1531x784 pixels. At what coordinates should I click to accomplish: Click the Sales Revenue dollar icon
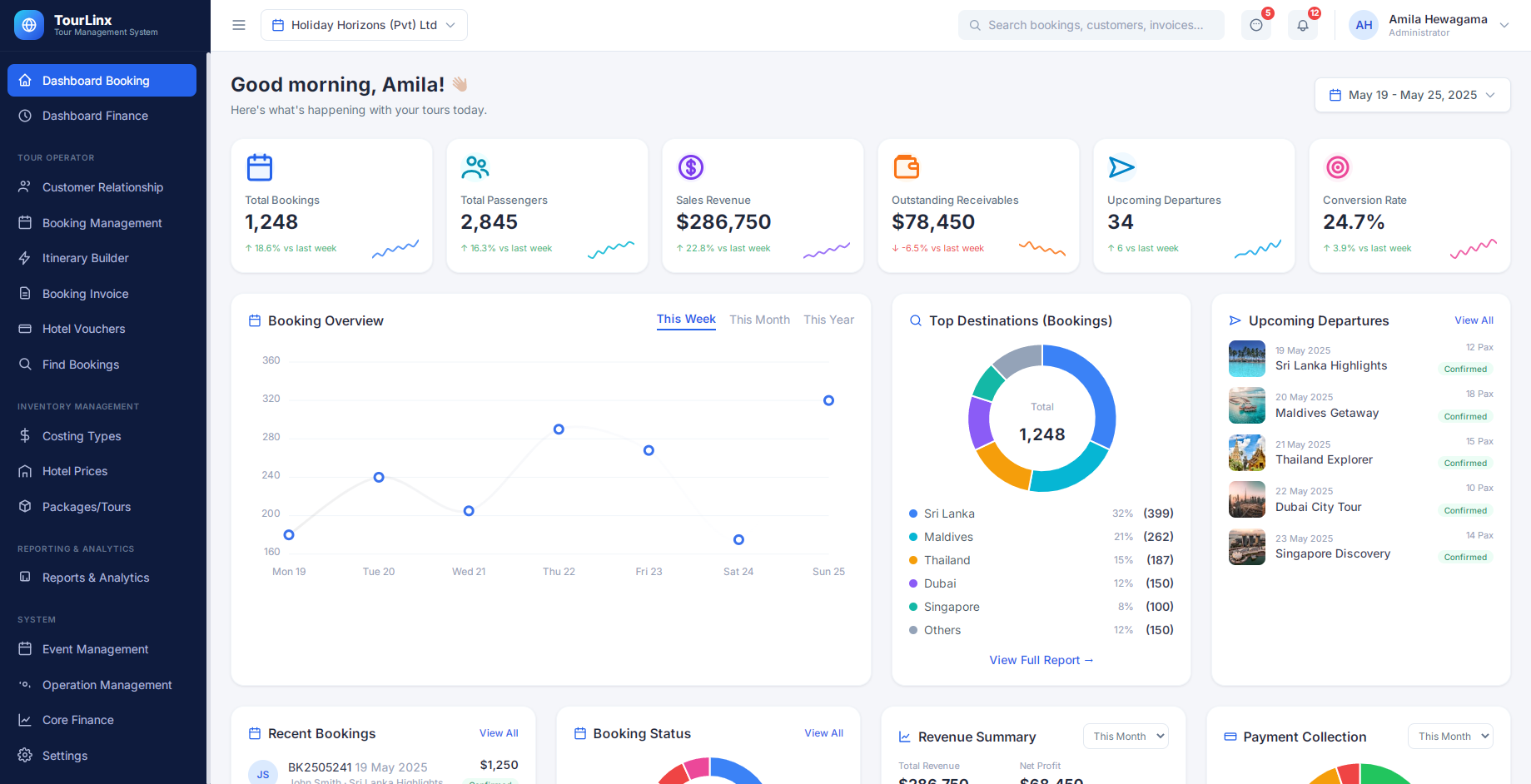point(691,167)
